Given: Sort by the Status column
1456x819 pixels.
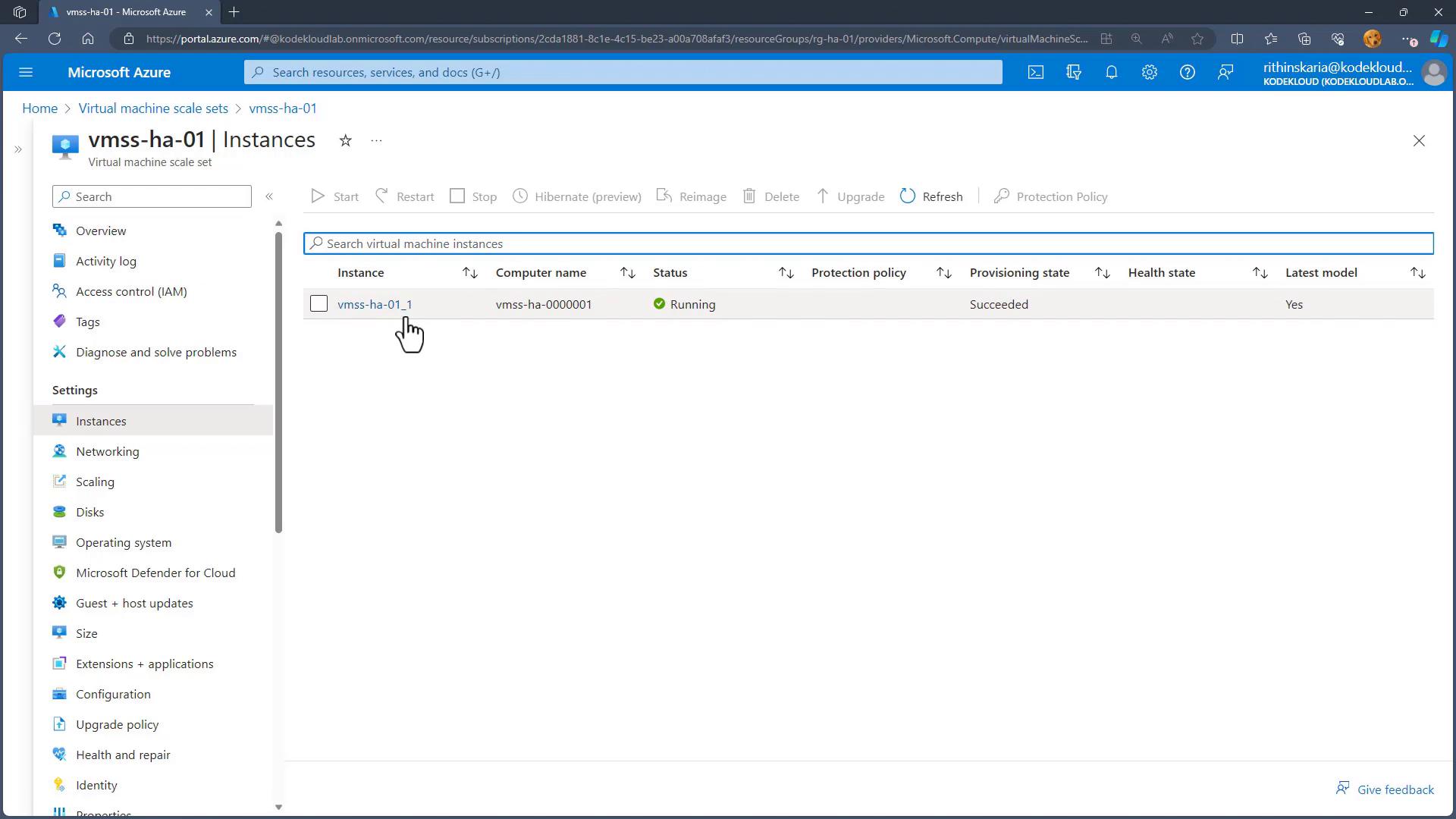Looking at the screenshot, I should [786, 273].
